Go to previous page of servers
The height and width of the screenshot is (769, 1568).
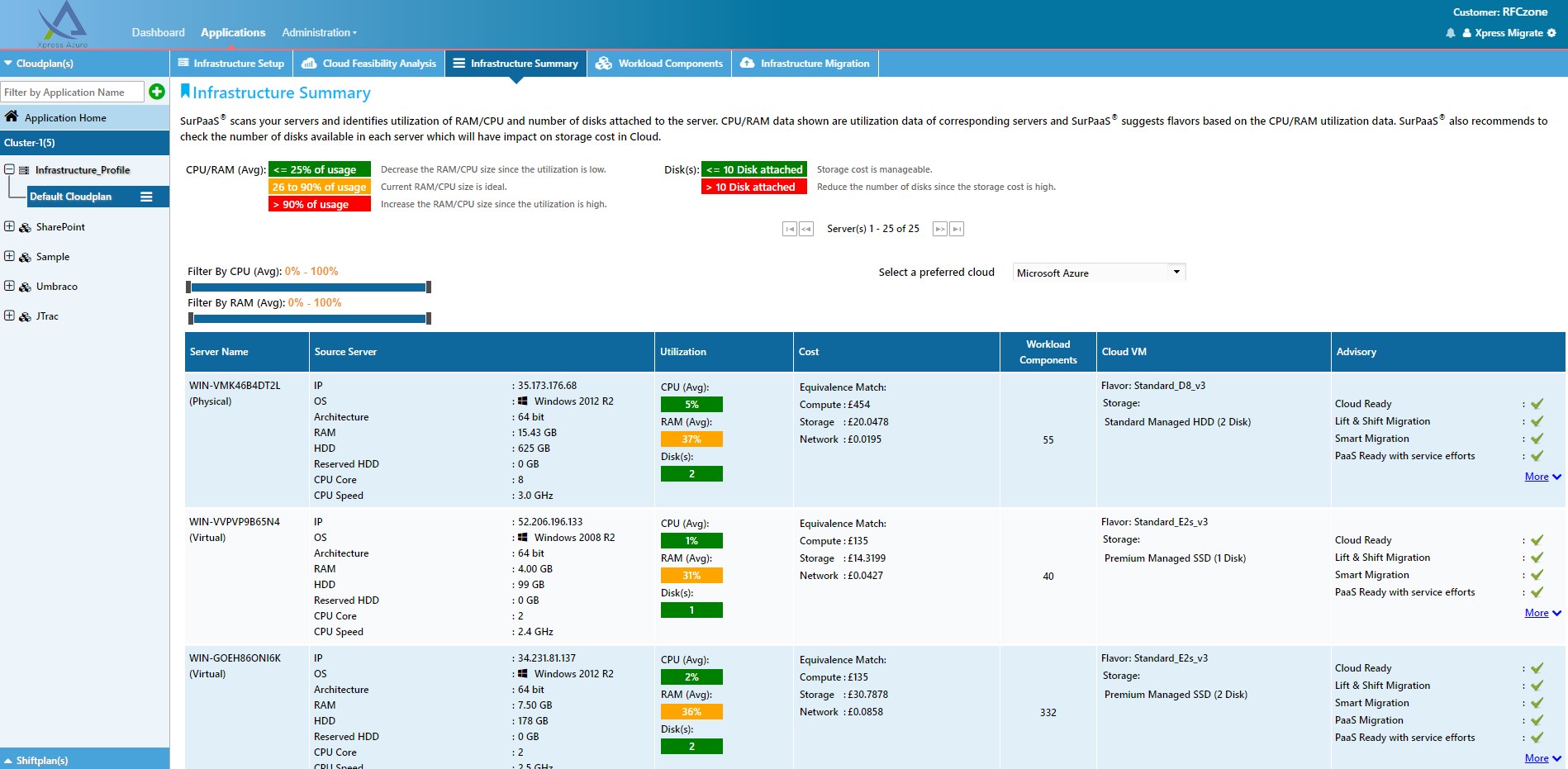[806, 229]
